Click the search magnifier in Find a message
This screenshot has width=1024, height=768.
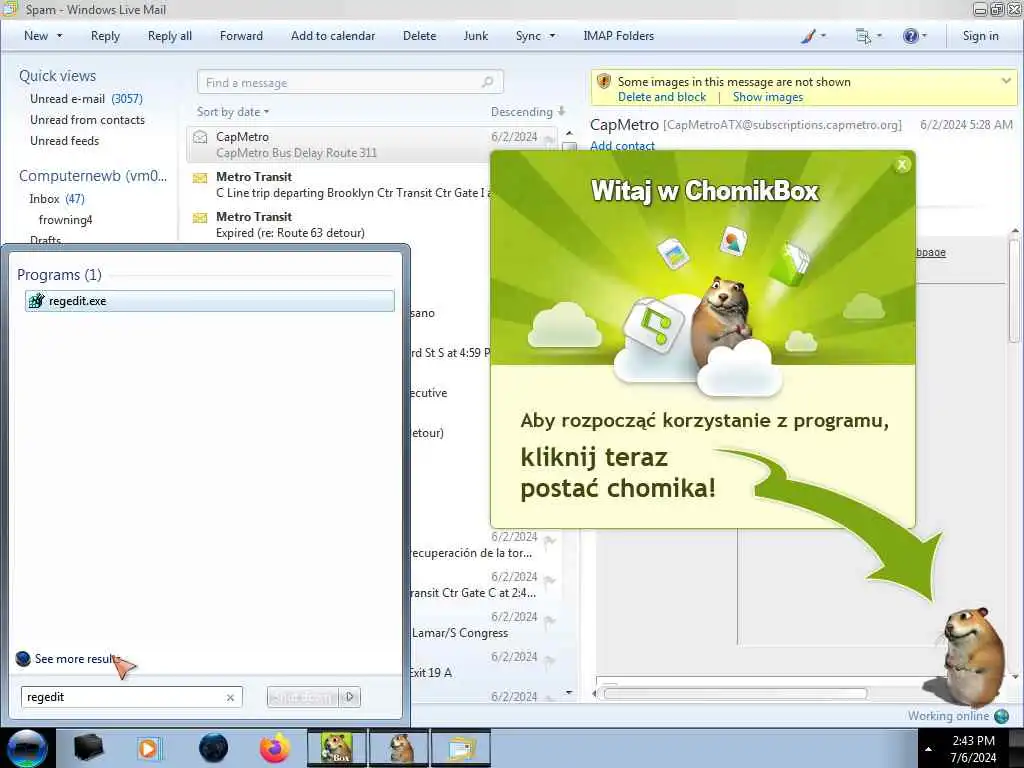tap(487, 82)
